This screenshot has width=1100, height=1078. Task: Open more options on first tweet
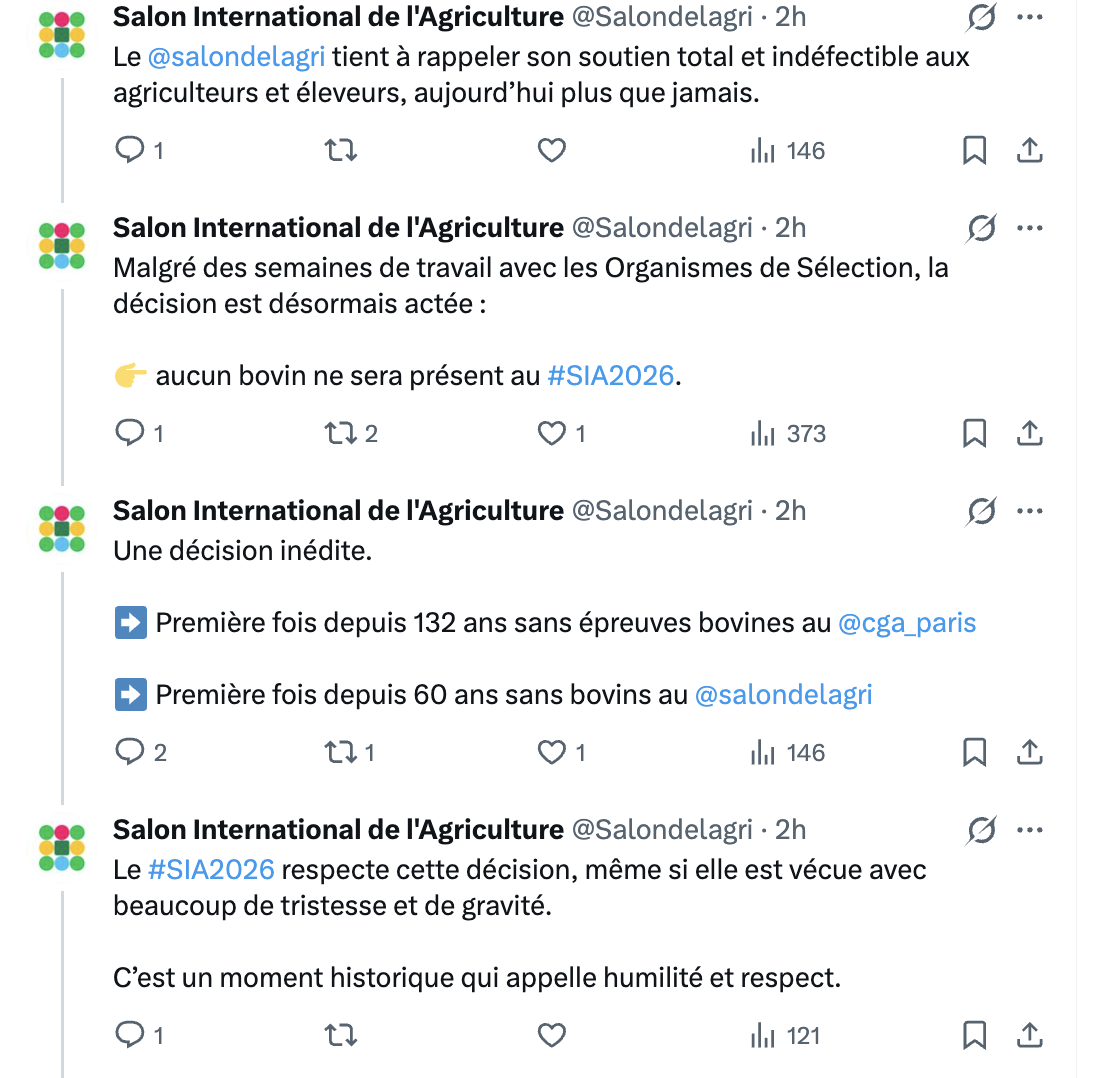coord(1030,17)
